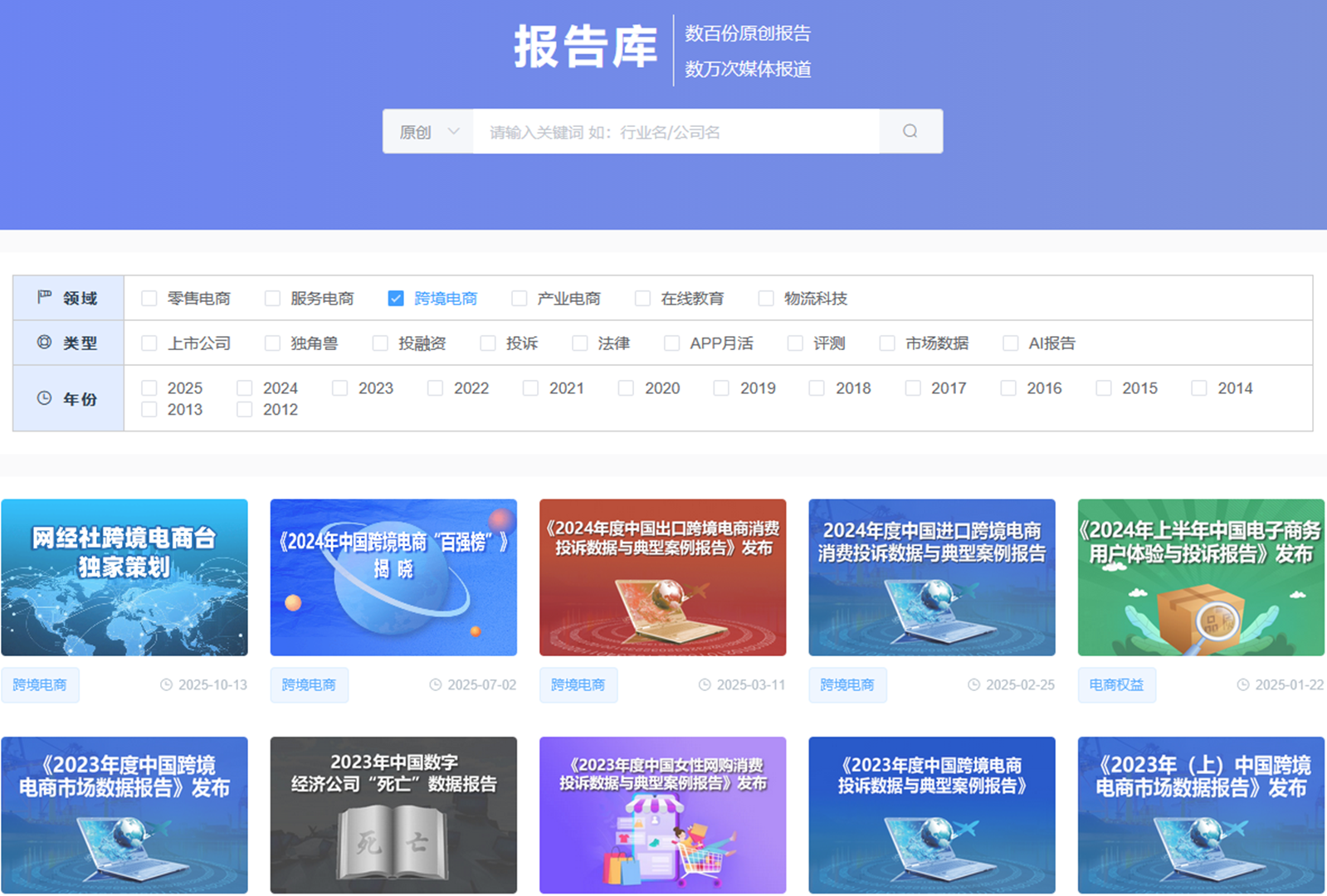Filter by year 2012 checkbox
This screenshot has height=896, width=1327.
[245, 409]
